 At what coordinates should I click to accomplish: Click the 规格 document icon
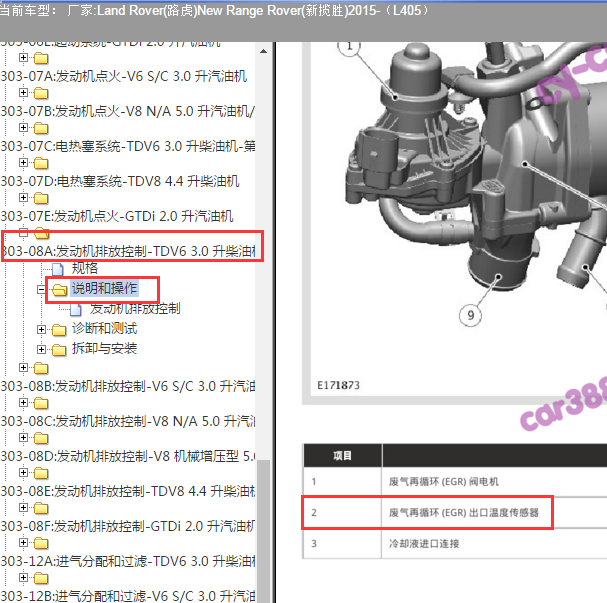[x=58, y=269]
